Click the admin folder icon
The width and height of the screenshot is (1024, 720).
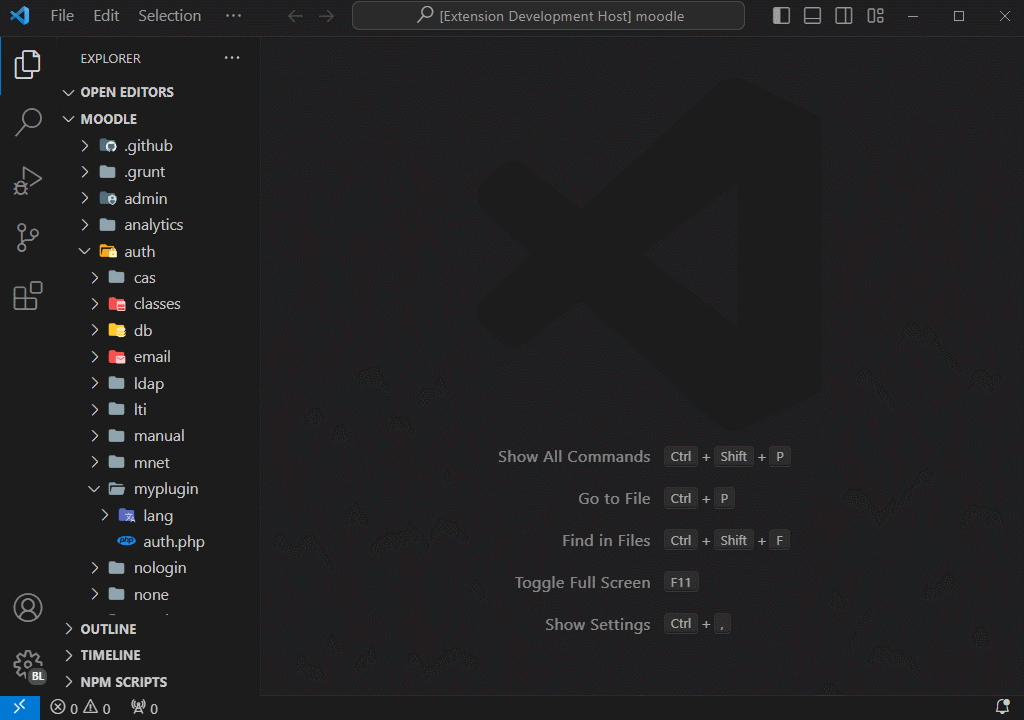coord(108,198)
